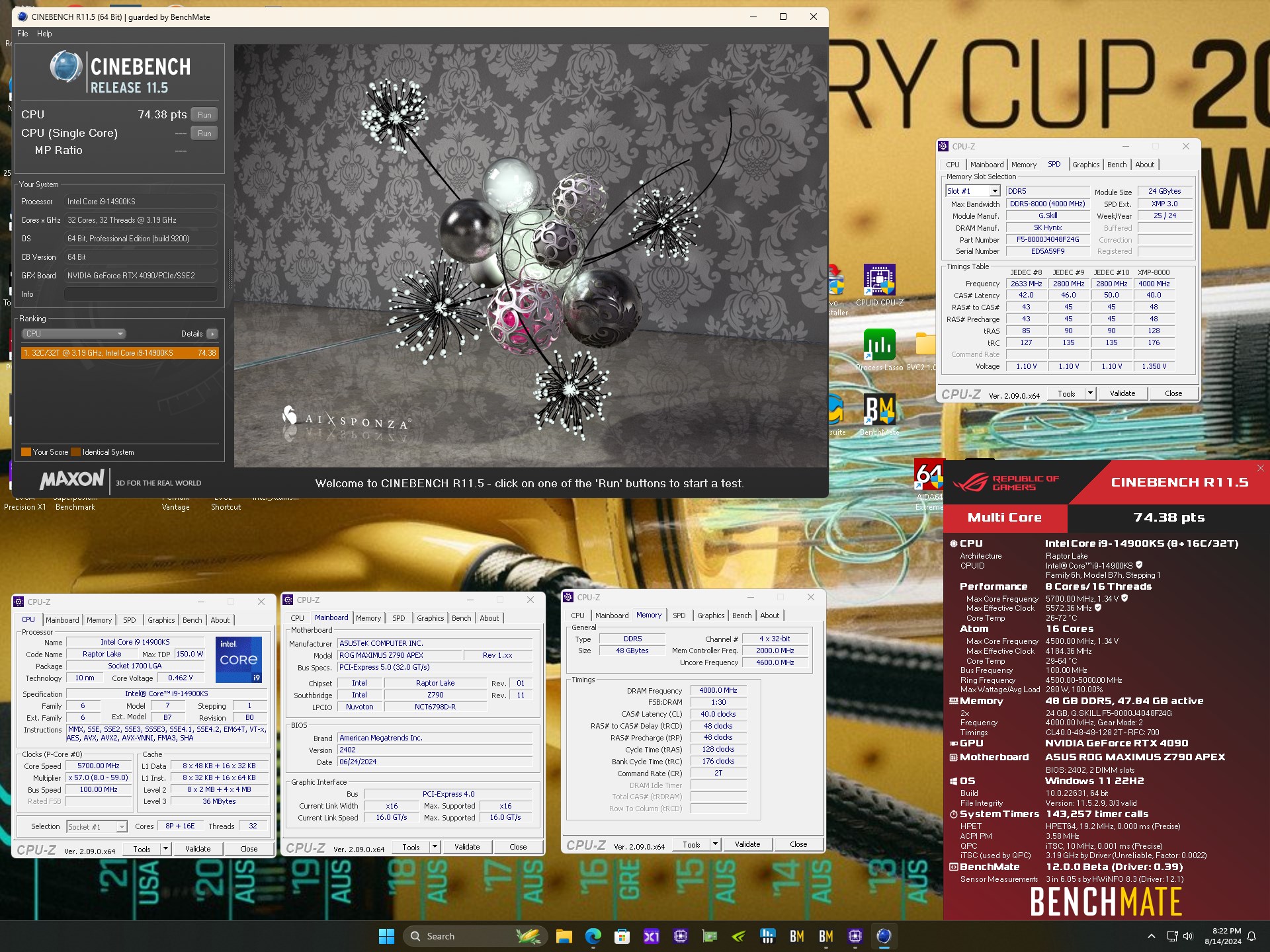Open Tools dropdown arrow in CPU-Z CPU window

165,849
